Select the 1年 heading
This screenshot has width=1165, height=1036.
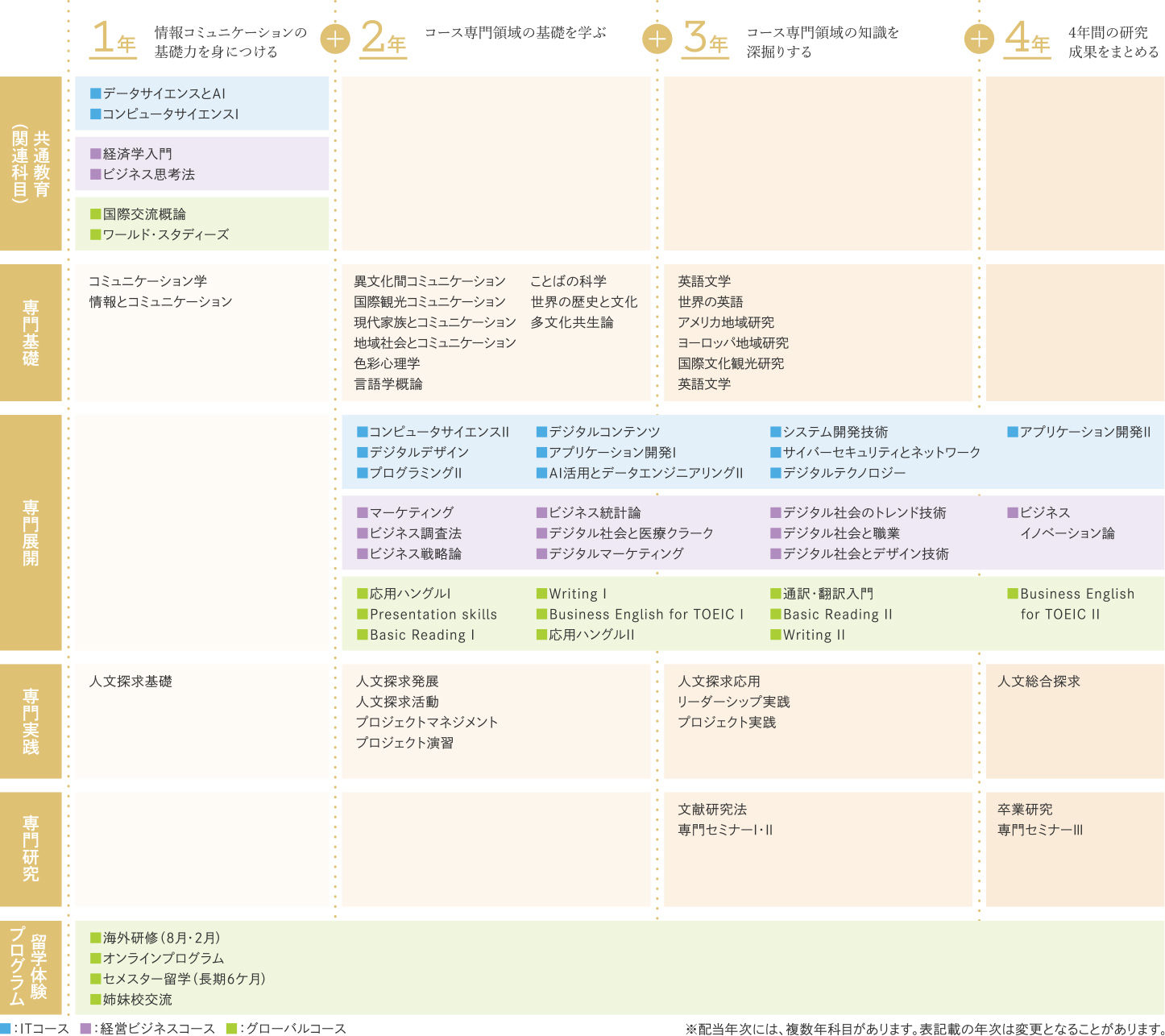(113, 39)
